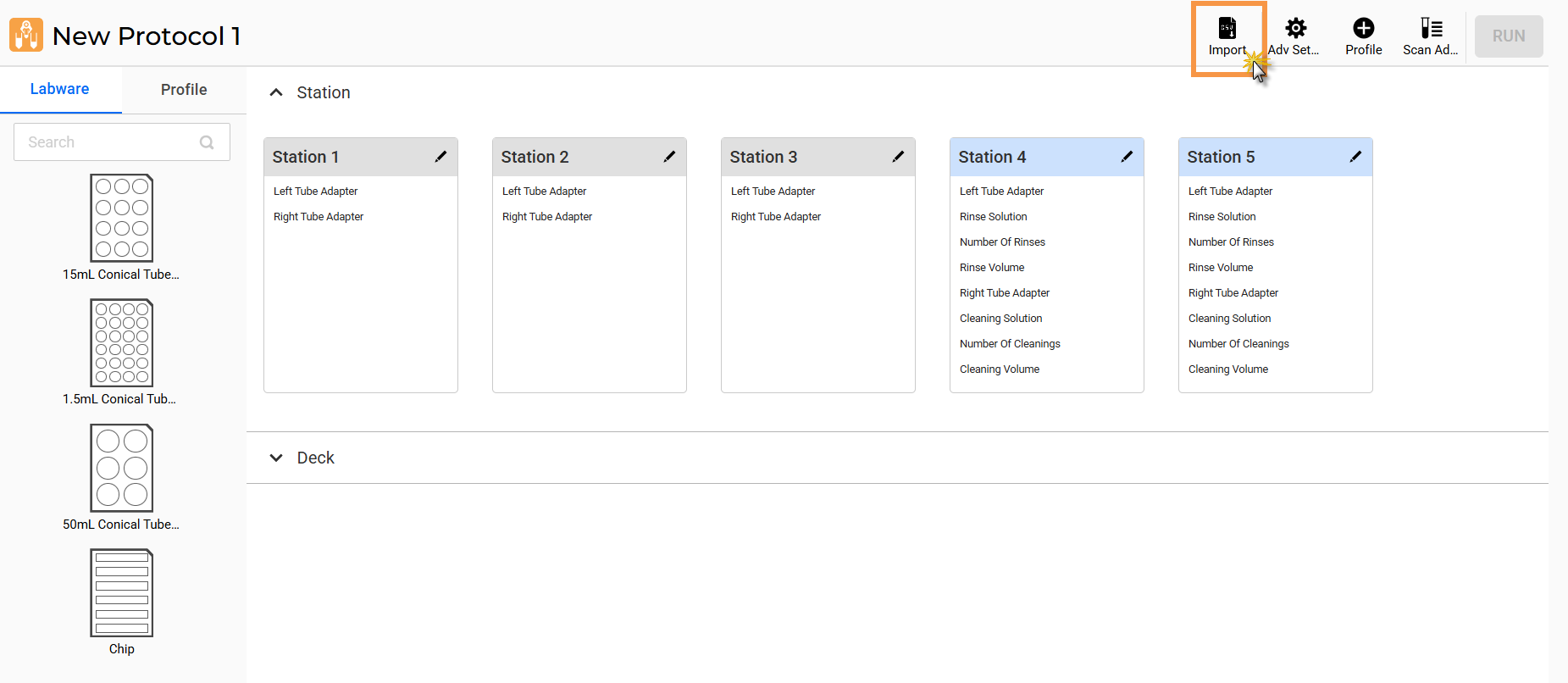This screenshot has height=683, width=1568.
Task: Click inside the labware Search field
Action: [x=106, y=142]
